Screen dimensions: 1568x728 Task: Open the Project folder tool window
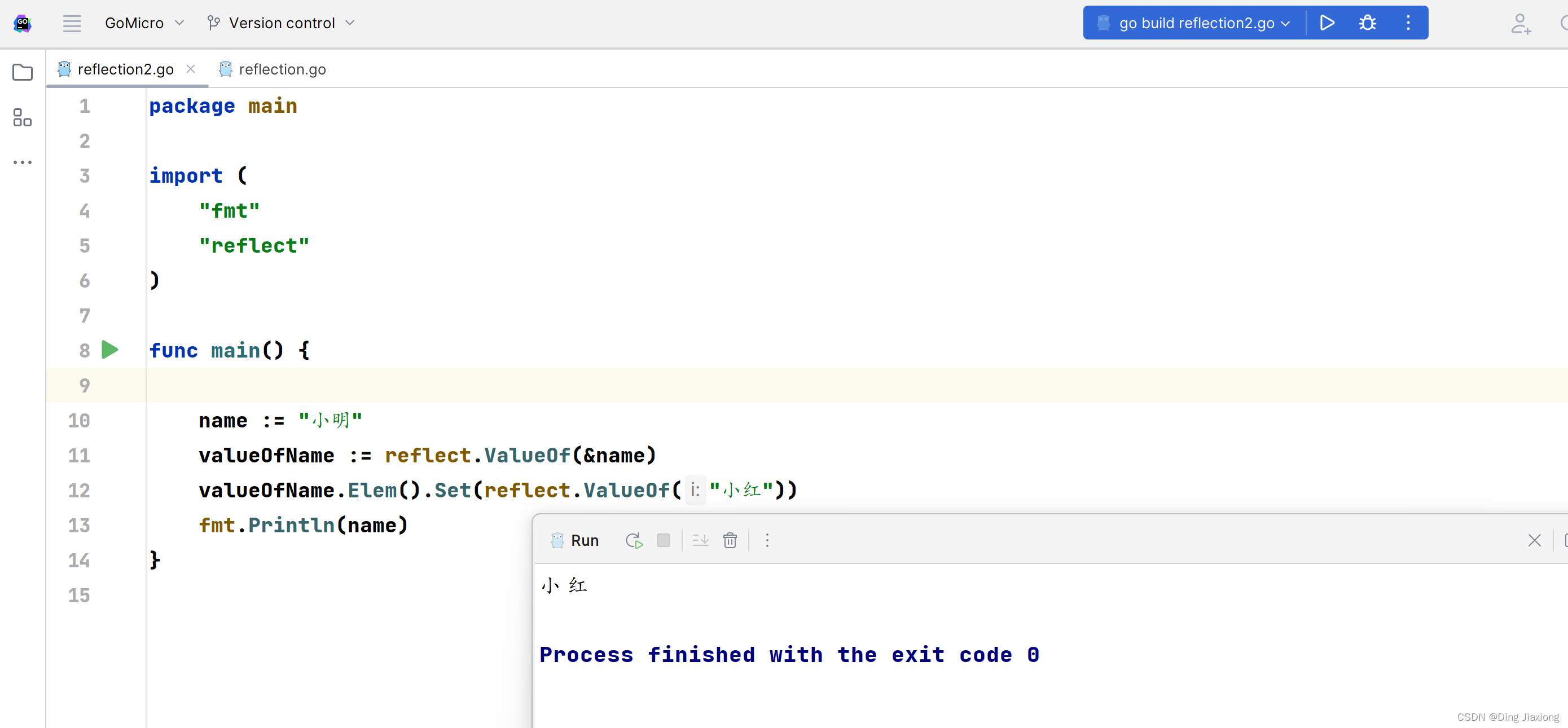(x=23, y=72)
